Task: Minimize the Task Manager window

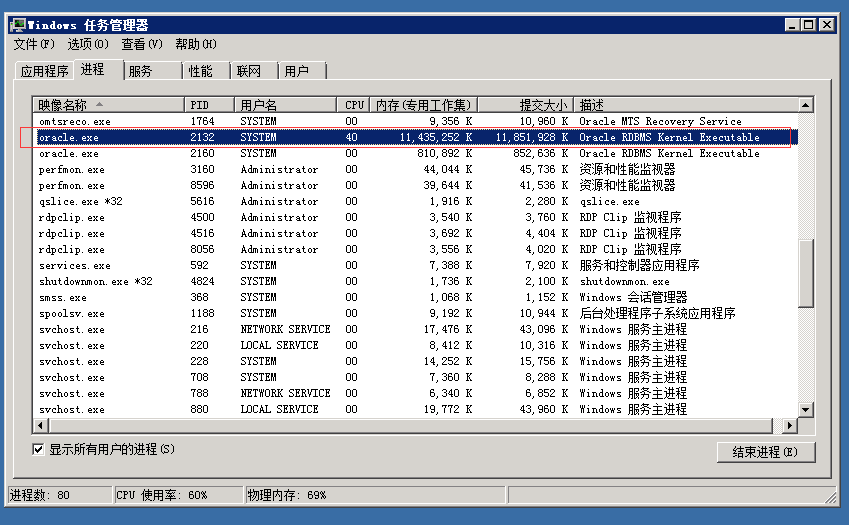Action: click(x=792, y=24)
